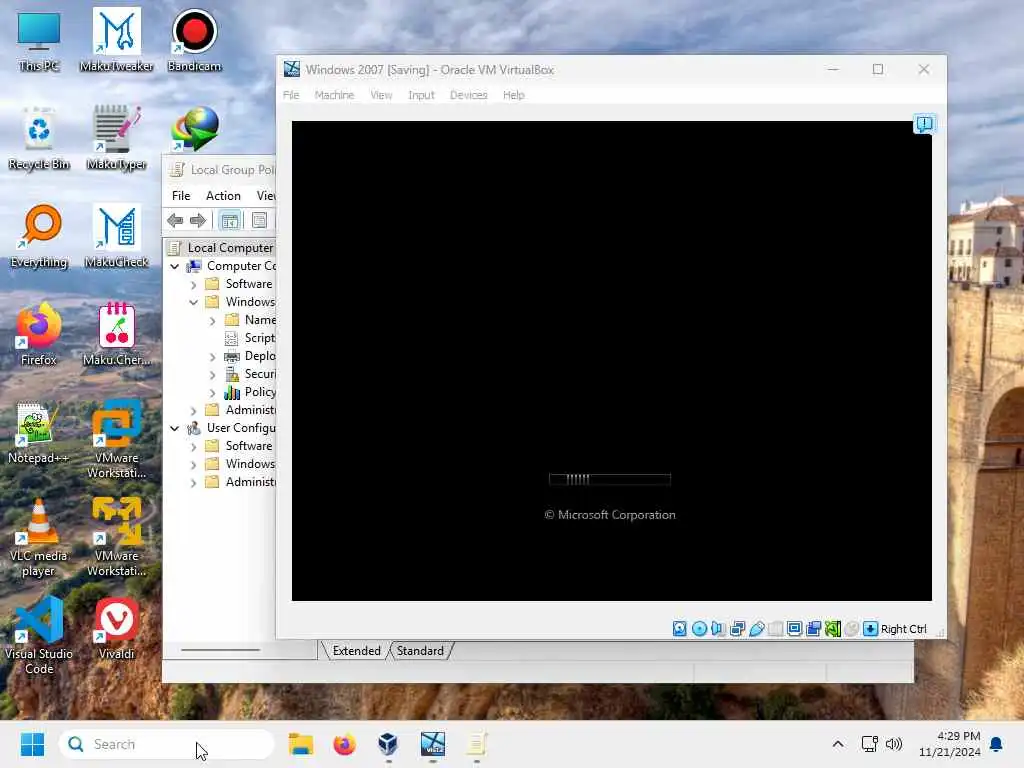1024x768 pixels.
Task: Open the VirtualBox Help menu
Action: point(513,95)
